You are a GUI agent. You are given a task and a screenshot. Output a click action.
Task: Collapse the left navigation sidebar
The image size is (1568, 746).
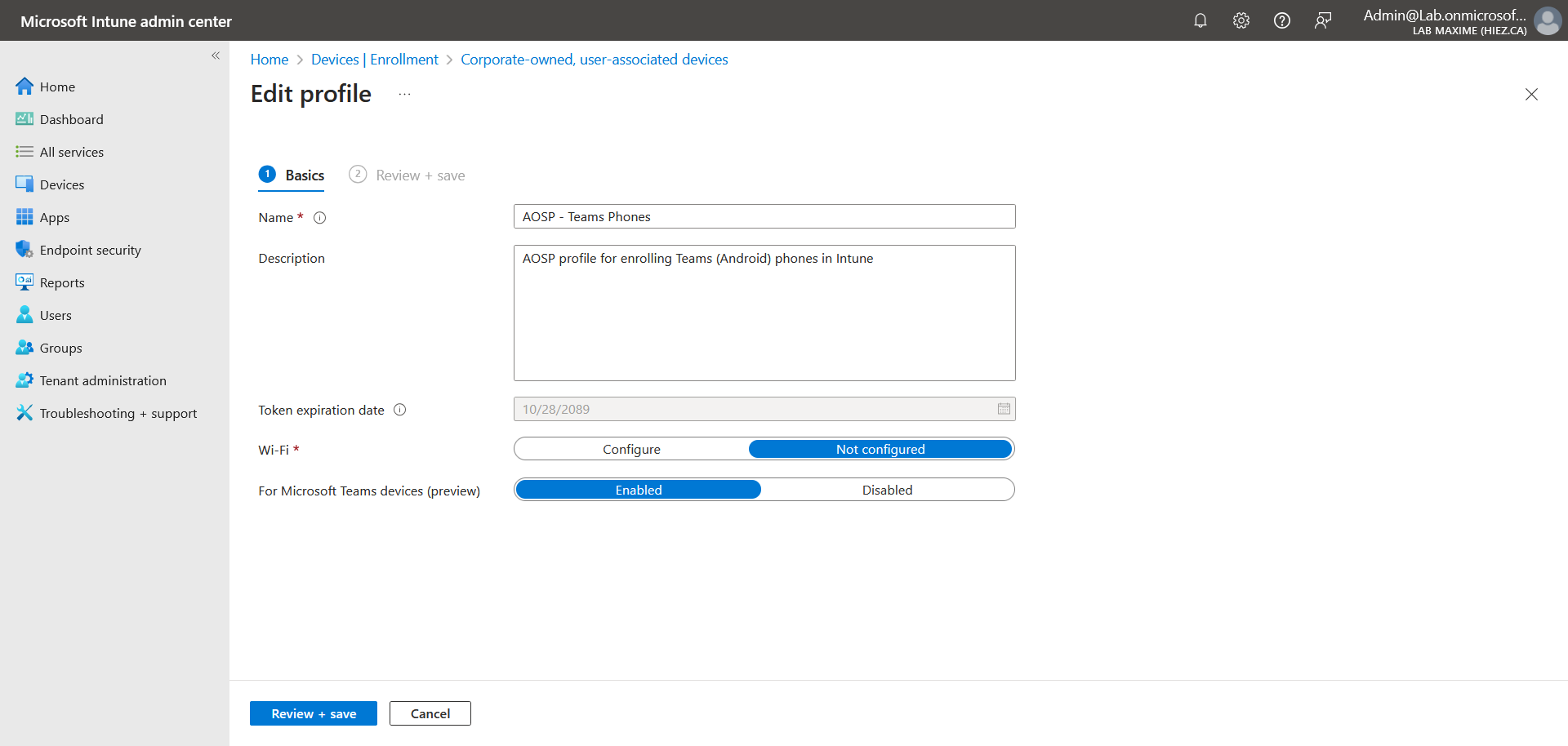[216, 56]
